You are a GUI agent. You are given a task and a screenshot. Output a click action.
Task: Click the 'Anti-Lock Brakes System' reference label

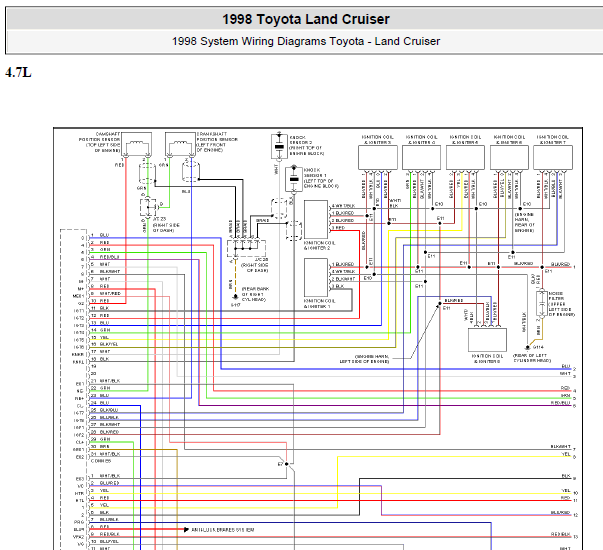(223, 530)
